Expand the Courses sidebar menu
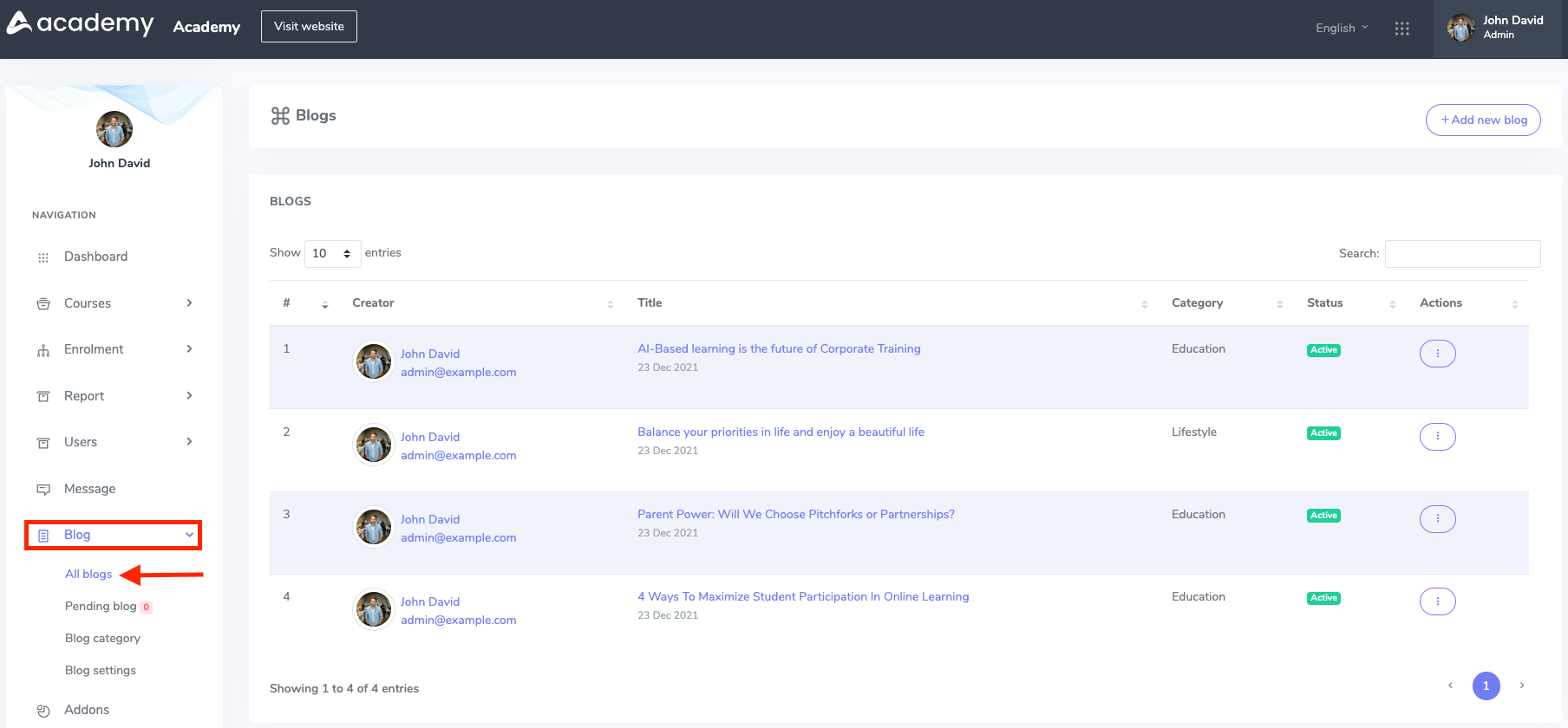The height and width of the screenshot is (728, 1568). [113, 303]
